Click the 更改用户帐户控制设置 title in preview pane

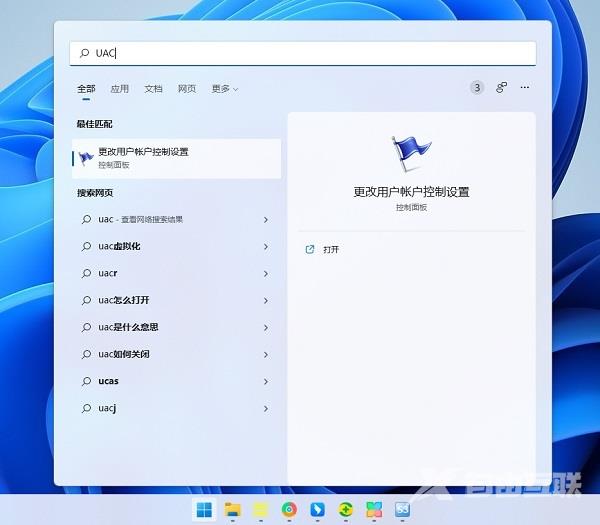(411, 192)
